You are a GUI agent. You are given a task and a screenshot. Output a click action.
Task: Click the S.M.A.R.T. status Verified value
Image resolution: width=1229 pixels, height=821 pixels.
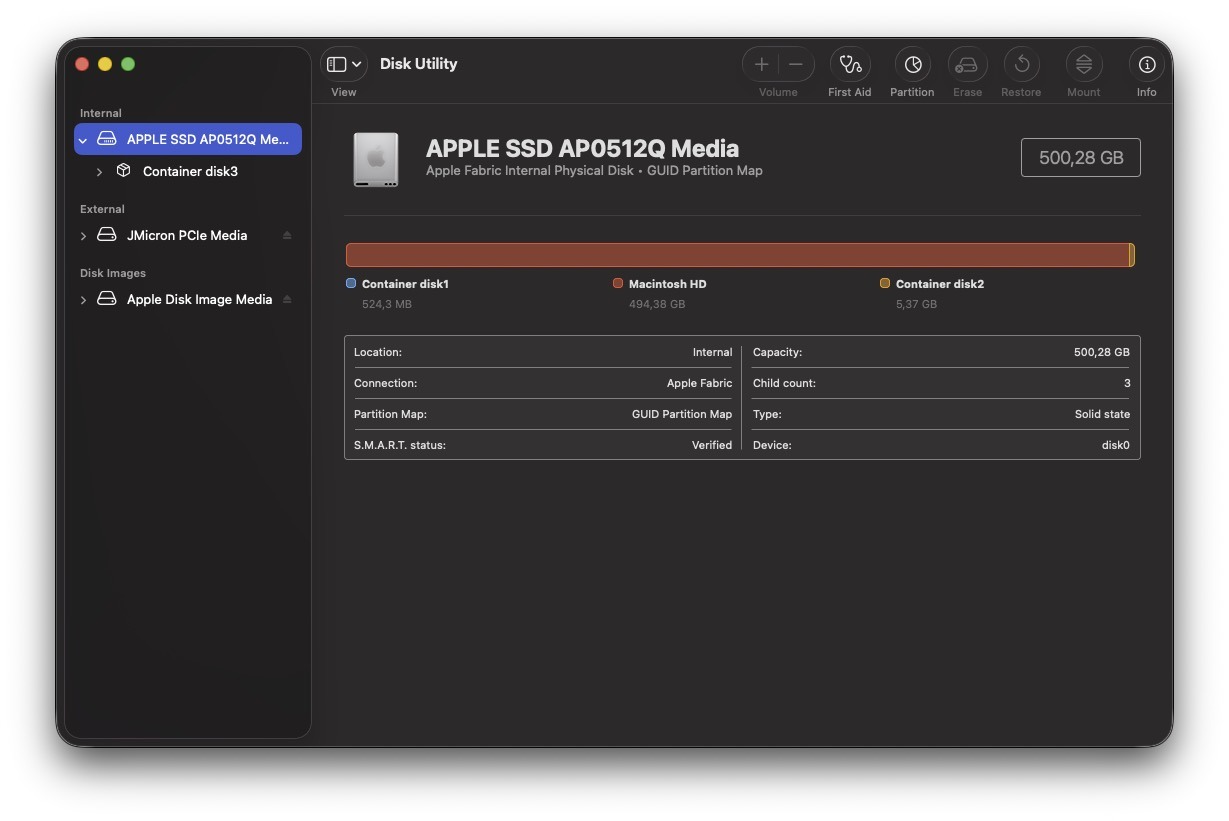[712, 445]
